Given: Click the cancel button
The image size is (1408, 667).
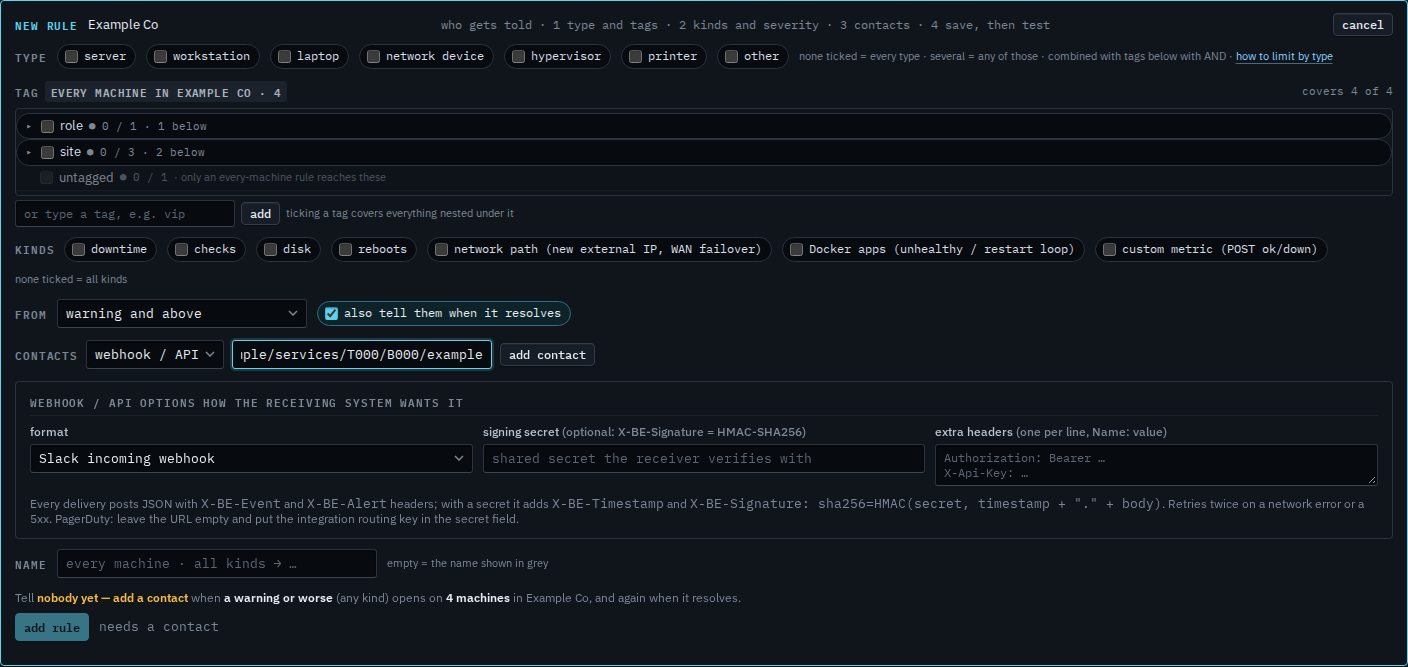Looking at the screenshot, I should [x=1362, y=25].
